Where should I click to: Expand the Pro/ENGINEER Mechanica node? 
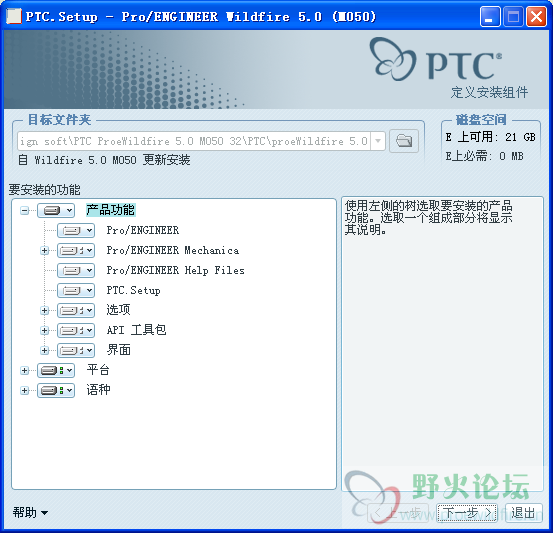click(x=44, y=250)
